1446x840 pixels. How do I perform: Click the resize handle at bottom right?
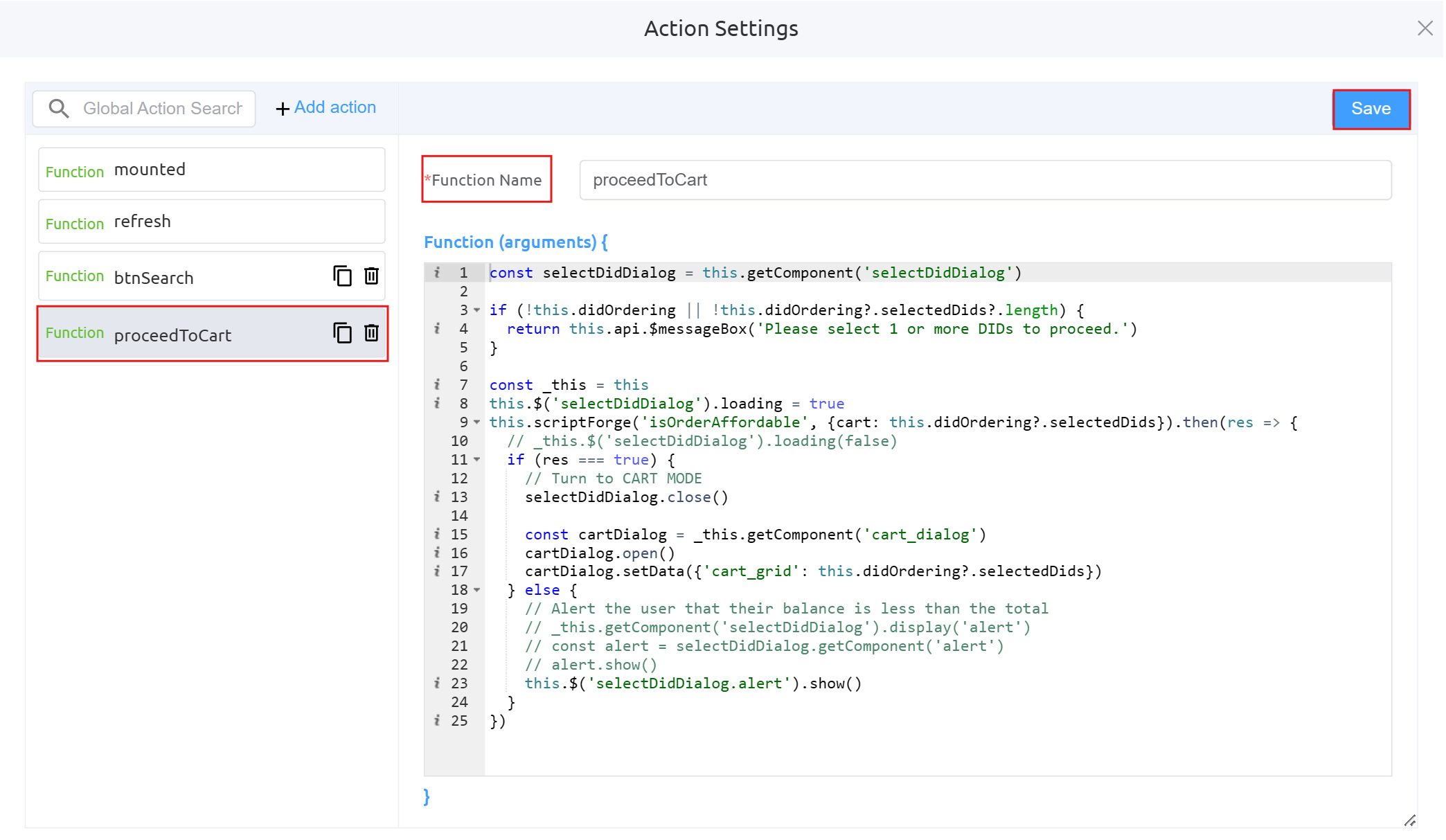[x=1409, y=820]
